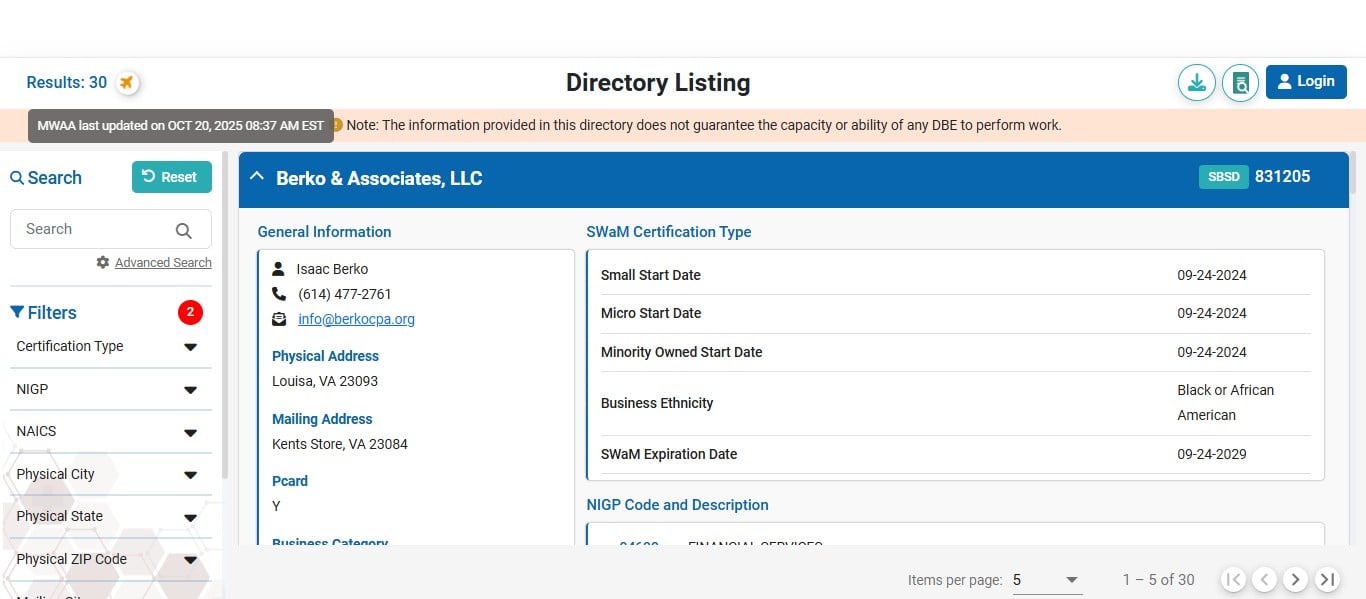The image size is (1366, 599).
Task: Go to the last page of results
Action: point(1327,579)
